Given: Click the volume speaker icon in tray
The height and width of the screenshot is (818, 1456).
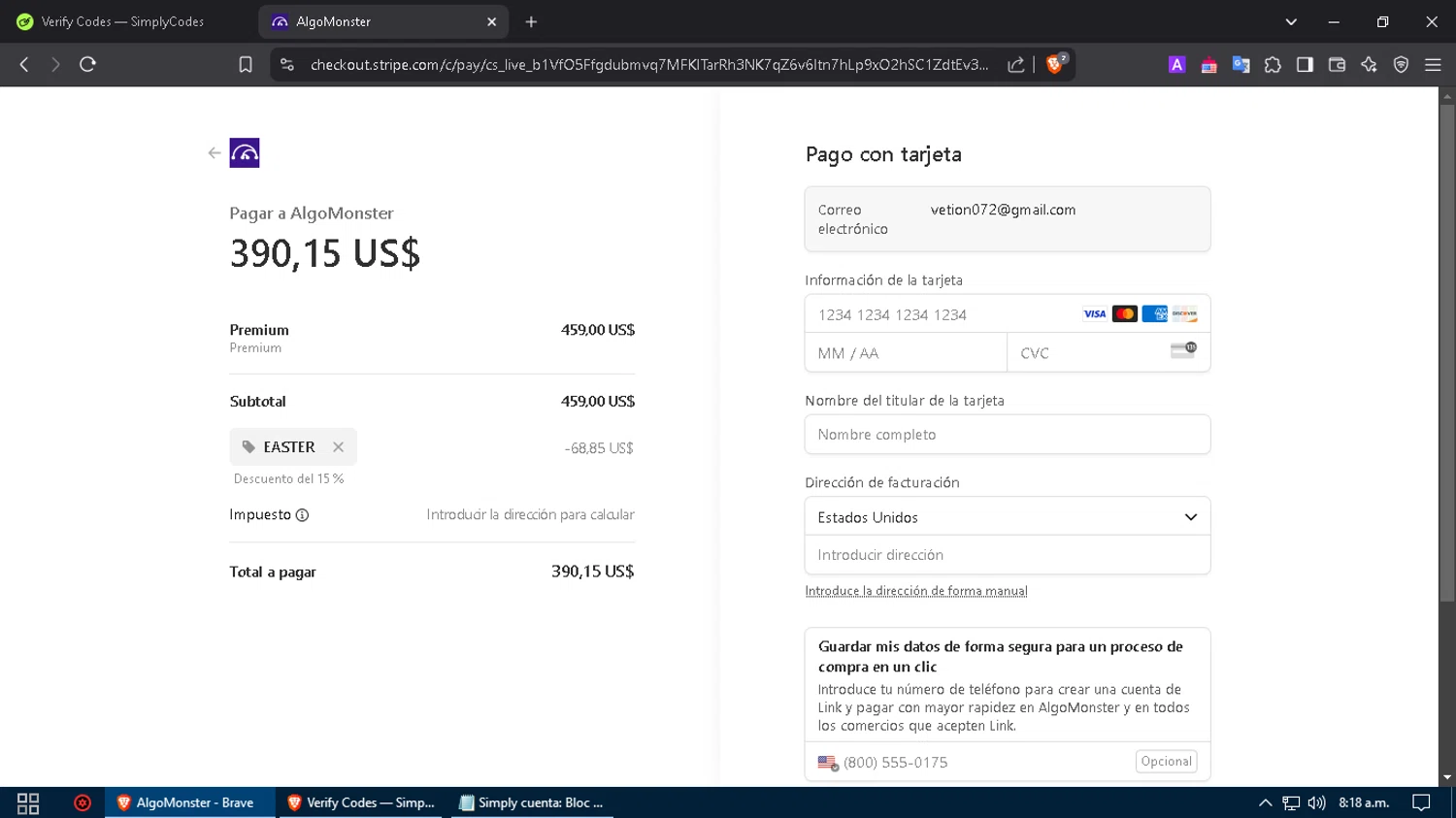Looking at the screenshot, I should [1316, 803].
